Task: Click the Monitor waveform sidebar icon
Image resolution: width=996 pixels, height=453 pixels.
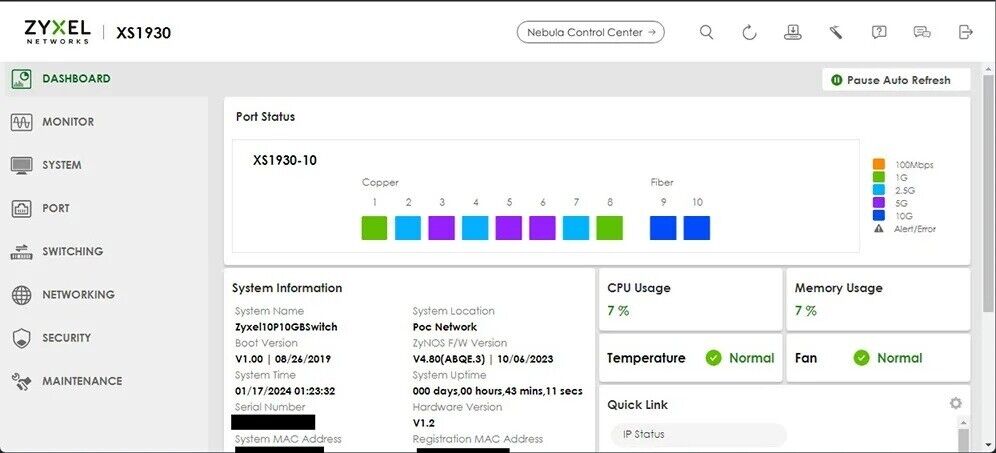Action: pos(22,122)
